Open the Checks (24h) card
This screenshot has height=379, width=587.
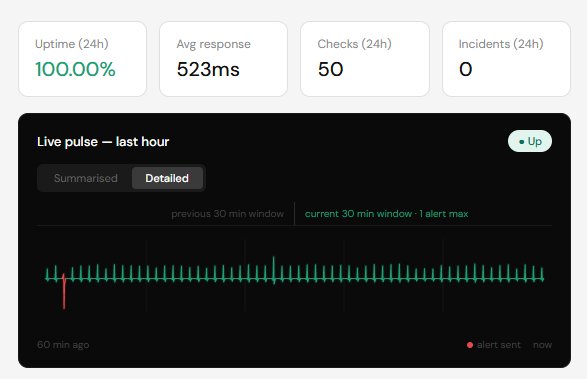coord(365,59)
